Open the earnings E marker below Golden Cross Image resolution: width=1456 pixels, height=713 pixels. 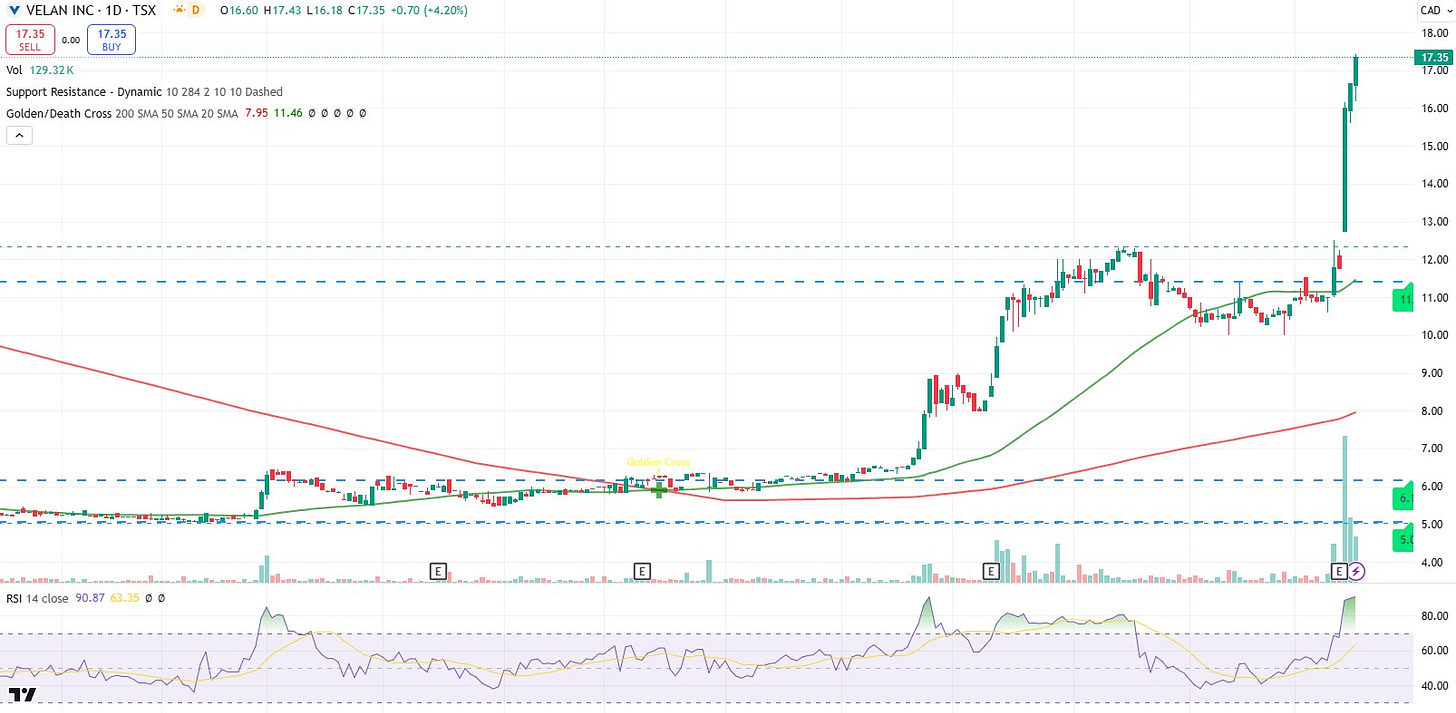click(642, 571)
